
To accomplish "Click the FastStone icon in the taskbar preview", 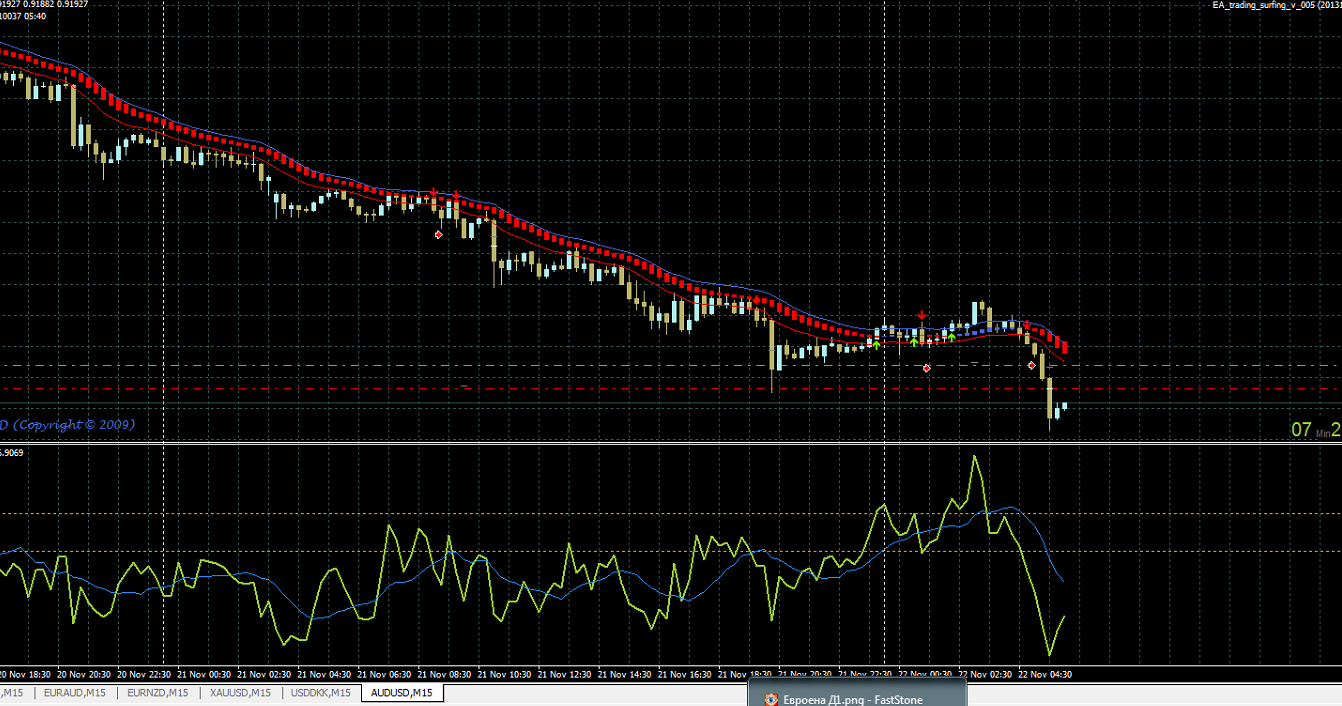I will [x=770, y=699].
